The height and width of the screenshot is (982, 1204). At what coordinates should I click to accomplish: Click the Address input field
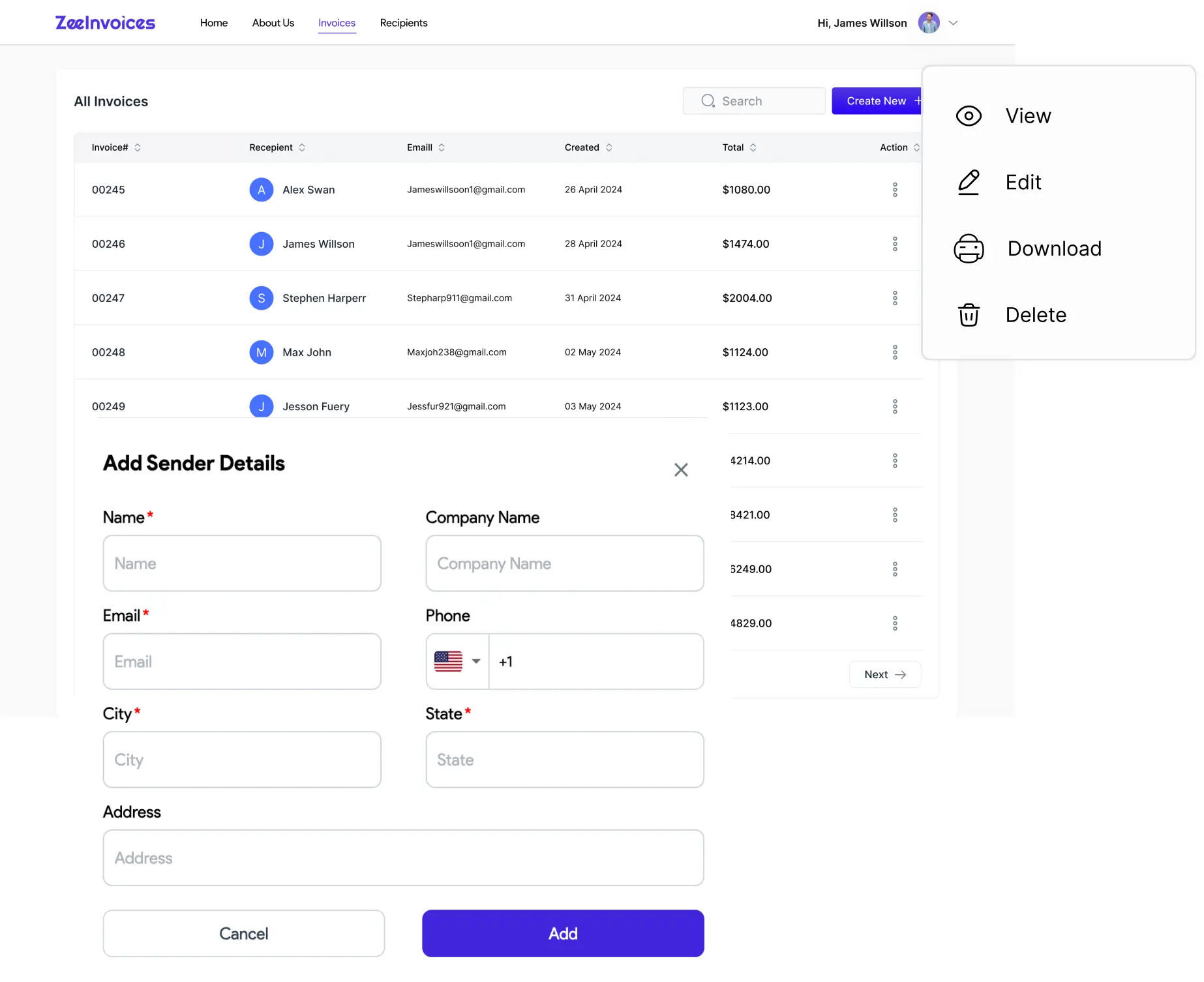(404, 857)
